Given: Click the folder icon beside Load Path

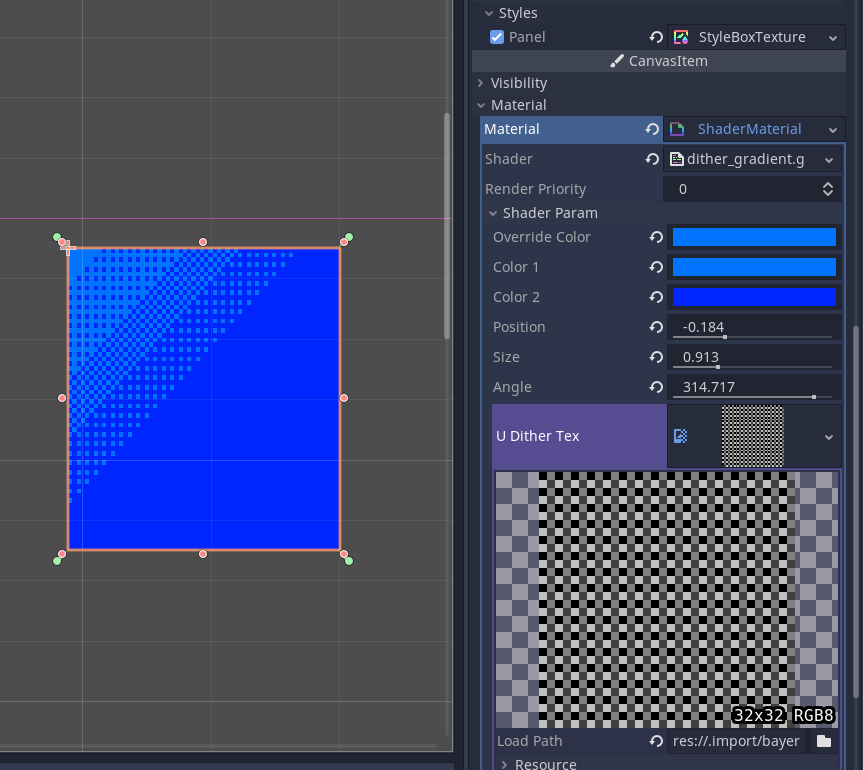Looking at the screenshot, I should click(x=823, y=741).
